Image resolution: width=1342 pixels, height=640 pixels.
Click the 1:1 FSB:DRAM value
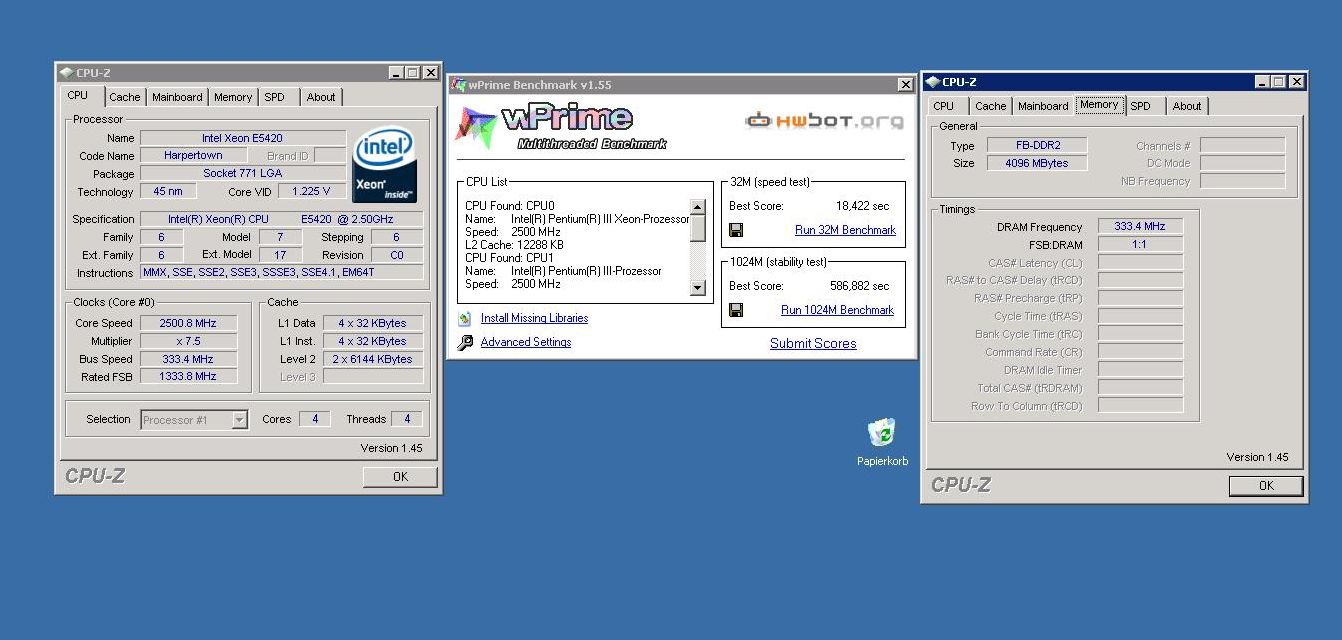tap(1140, 244)
